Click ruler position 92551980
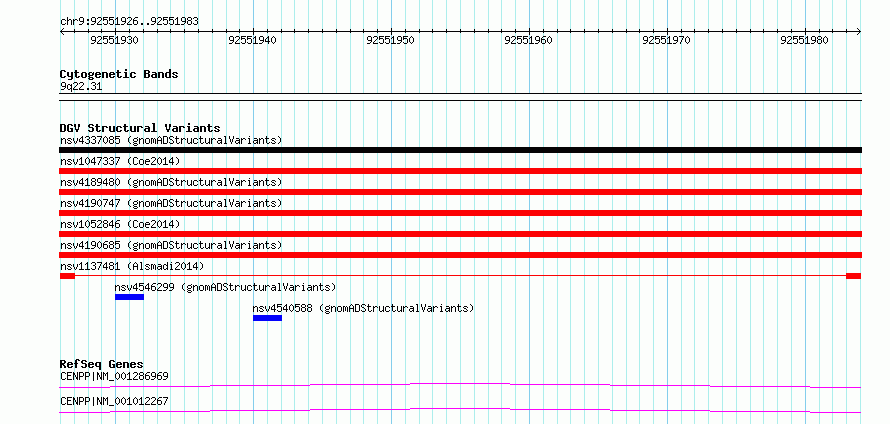Screen dimensions: 890x424 (804, 40)
